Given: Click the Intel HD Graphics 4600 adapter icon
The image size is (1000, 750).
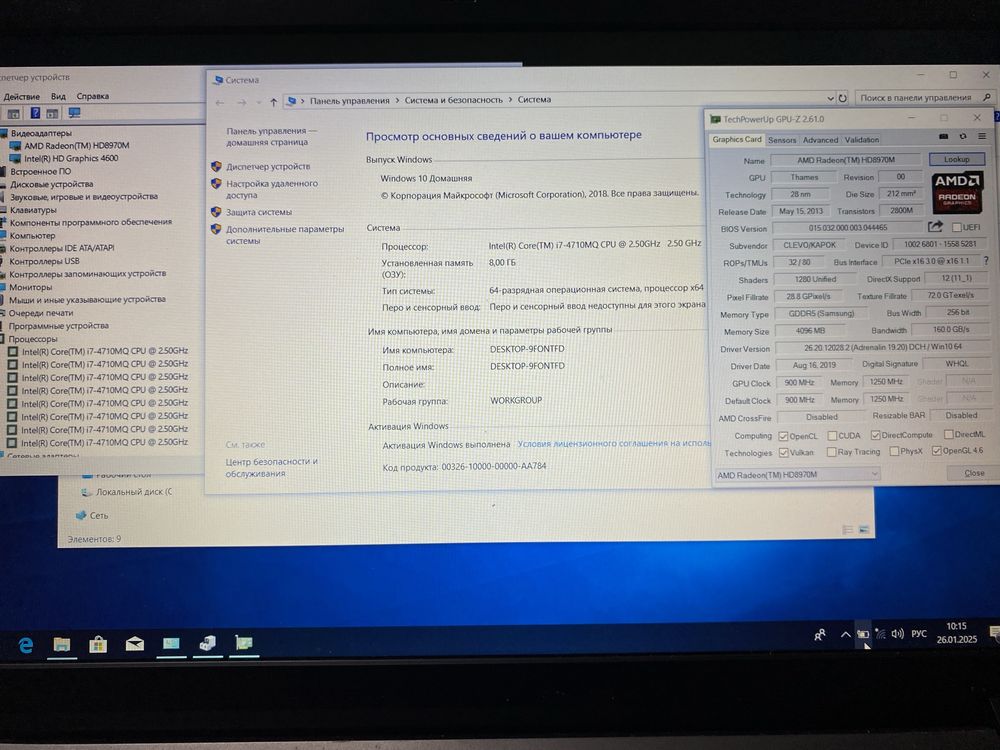Looking at the screenshot, I should (15, 158).
